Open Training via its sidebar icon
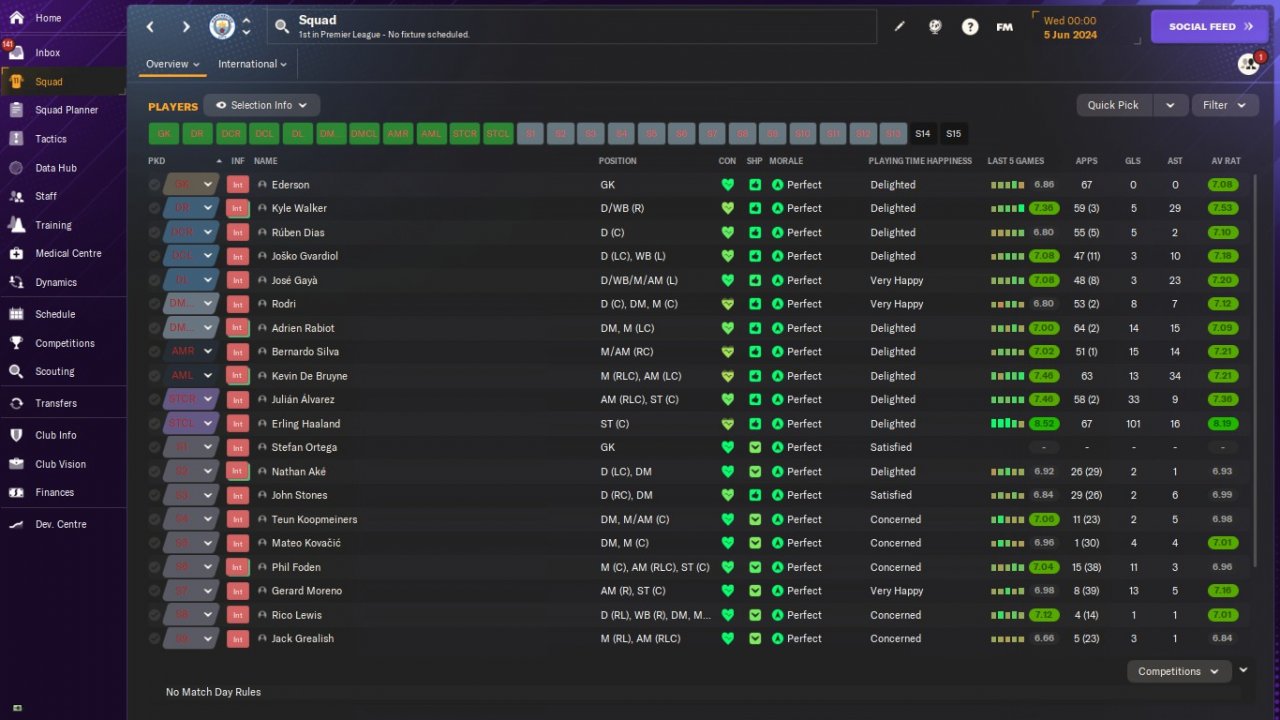The height and width of the screenshot is (720, 1280). [16, 225]
